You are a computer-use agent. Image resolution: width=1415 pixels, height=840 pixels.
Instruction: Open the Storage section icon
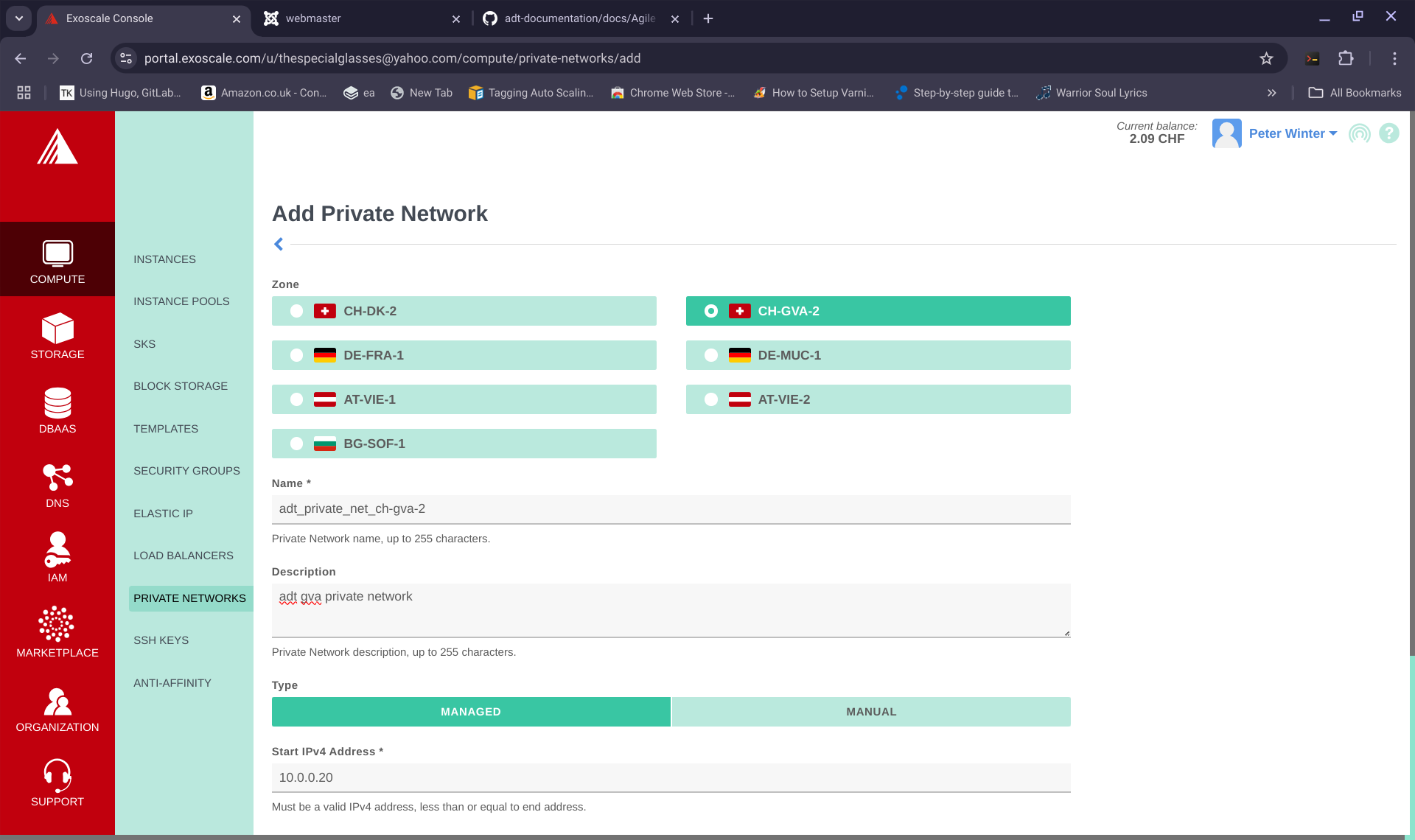57,329
